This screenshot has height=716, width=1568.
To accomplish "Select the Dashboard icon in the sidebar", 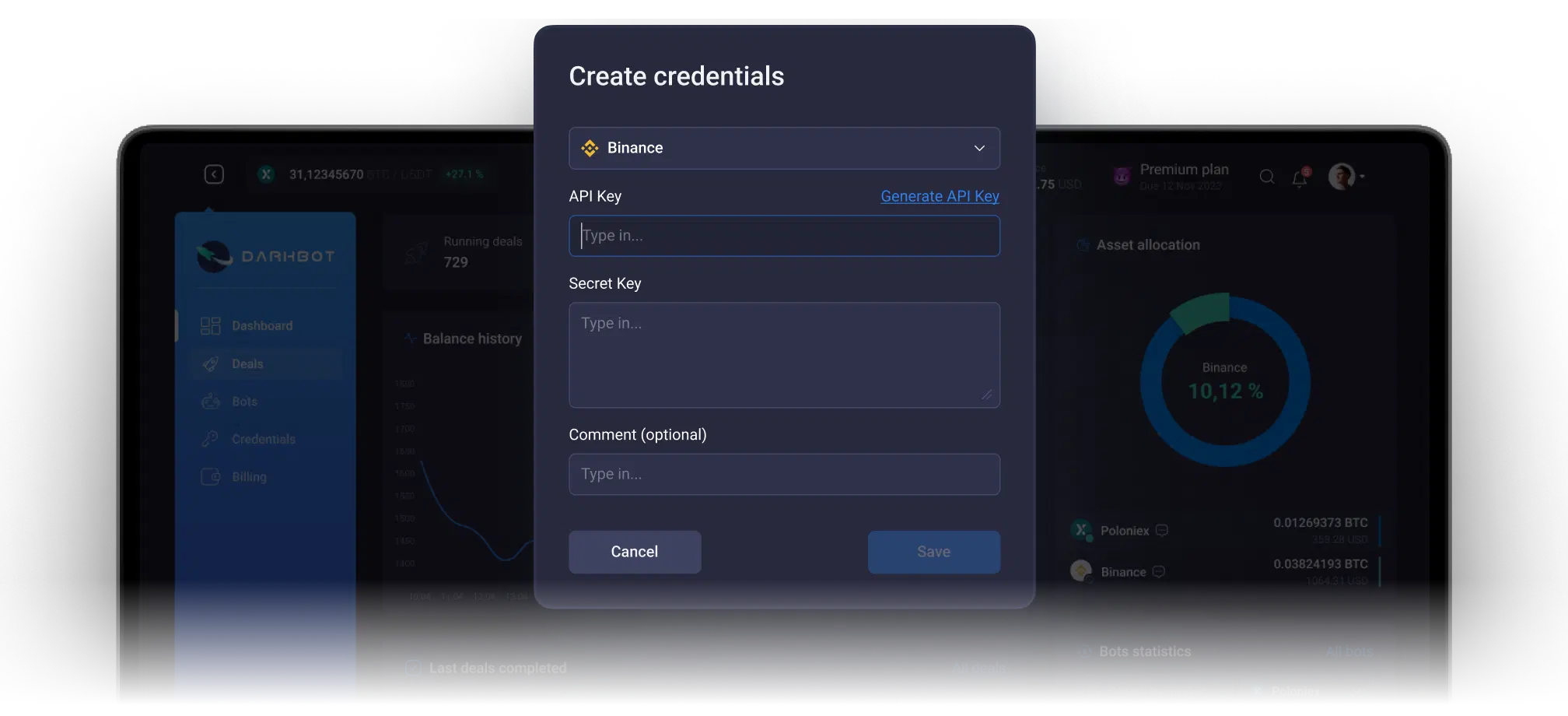I will [x=209, y=325].
